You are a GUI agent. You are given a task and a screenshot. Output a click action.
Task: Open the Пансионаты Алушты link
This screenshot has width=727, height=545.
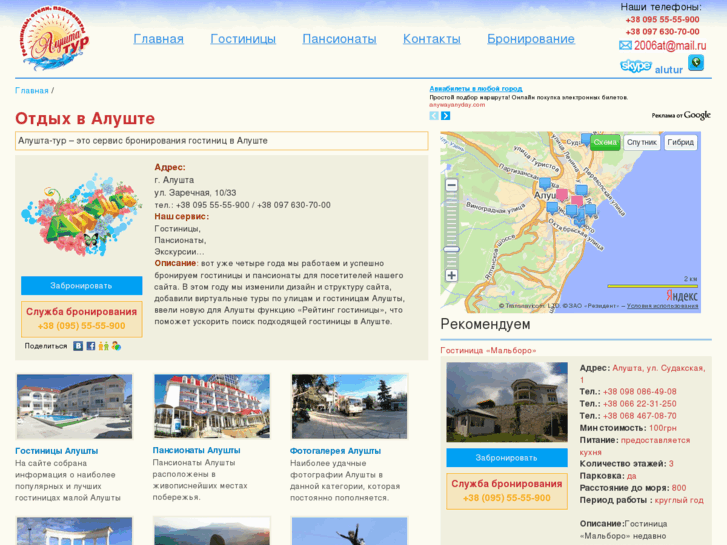197,450
